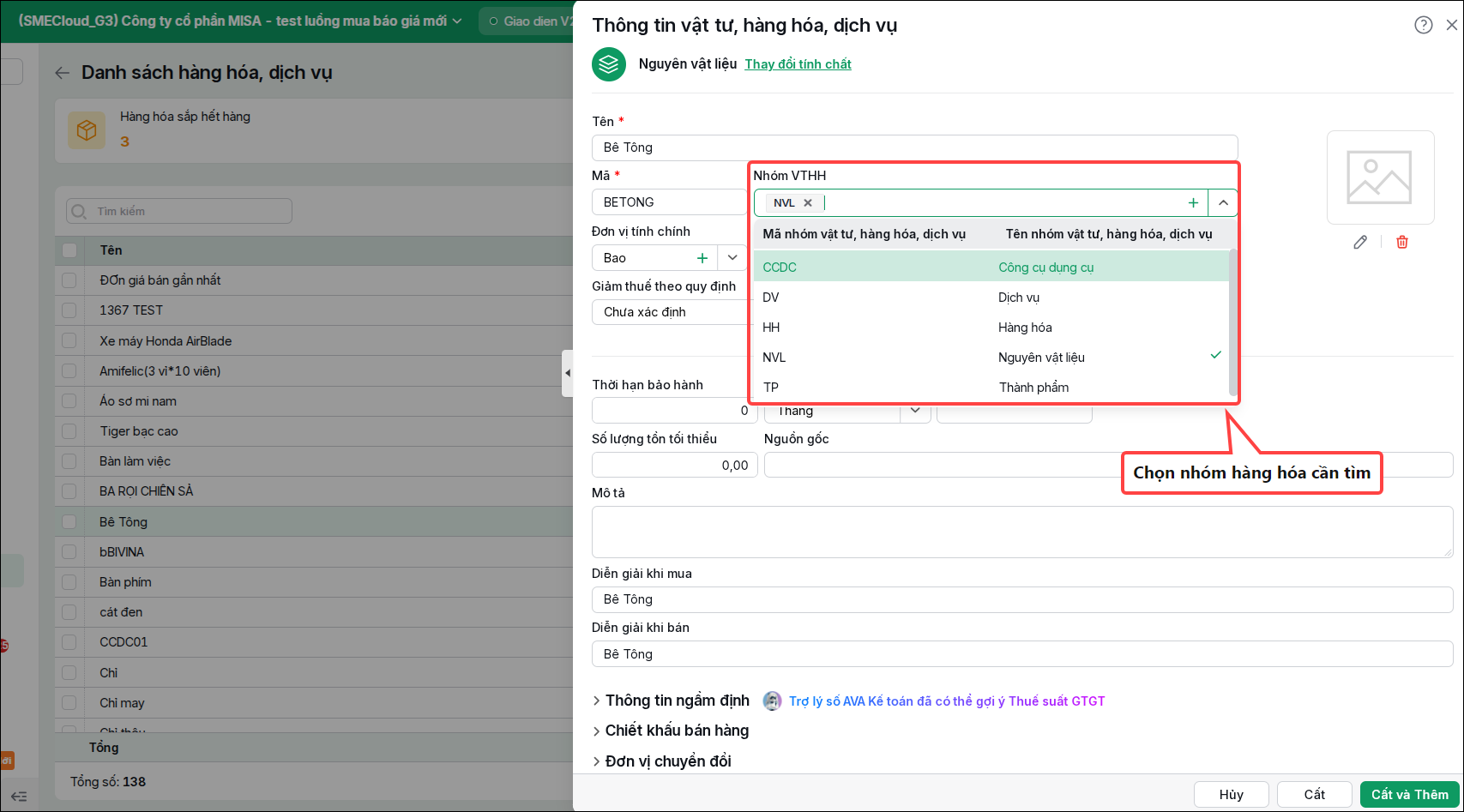Image resolution: width=1464 pixels, height=812 pixels.
Task: Collapse the Nhóm VTHH dropdown arrow
Action: pos(1223,203)
